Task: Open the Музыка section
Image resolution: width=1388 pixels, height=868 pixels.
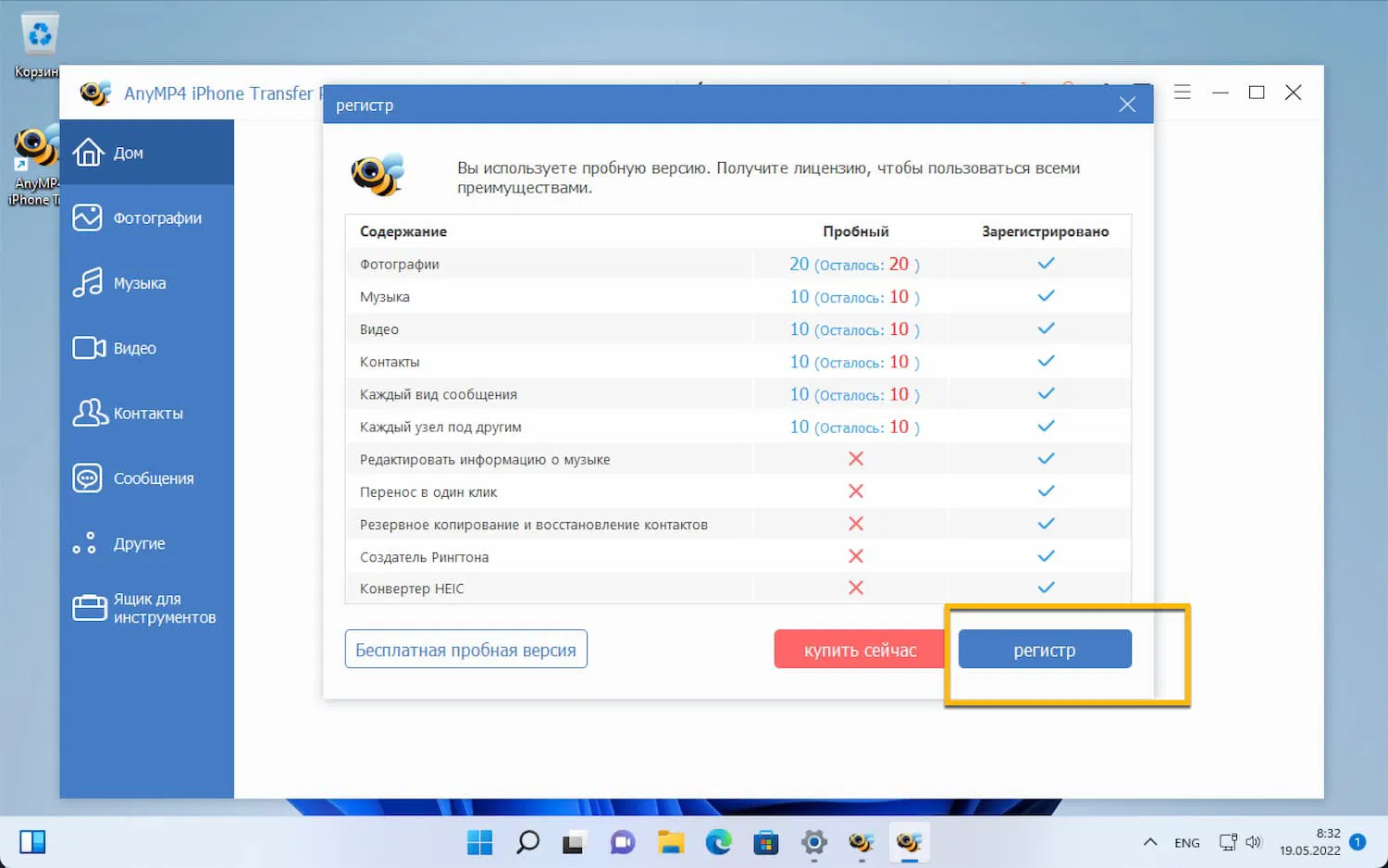Action: pos(139,283)
